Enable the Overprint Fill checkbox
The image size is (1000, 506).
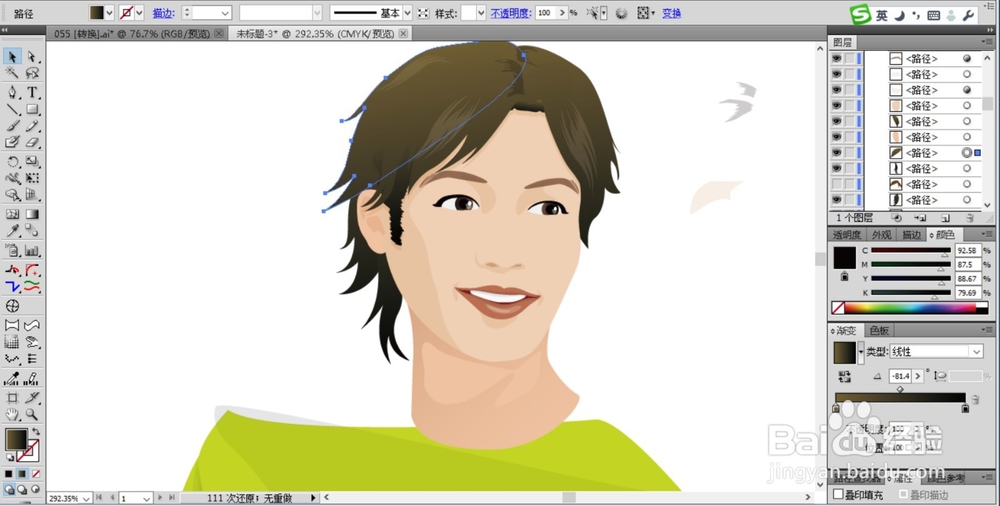tap(839, 495)
